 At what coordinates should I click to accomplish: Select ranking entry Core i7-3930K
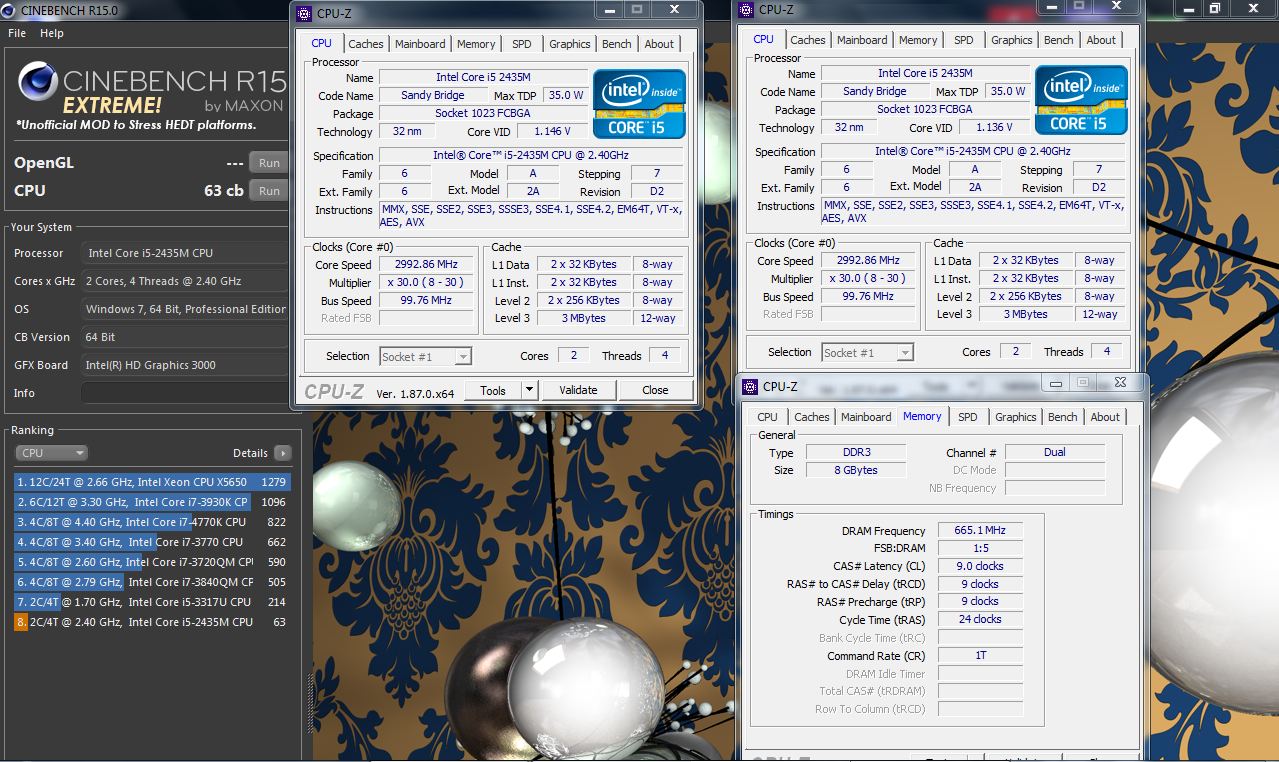pyautogui.click(x=152, y=502)
